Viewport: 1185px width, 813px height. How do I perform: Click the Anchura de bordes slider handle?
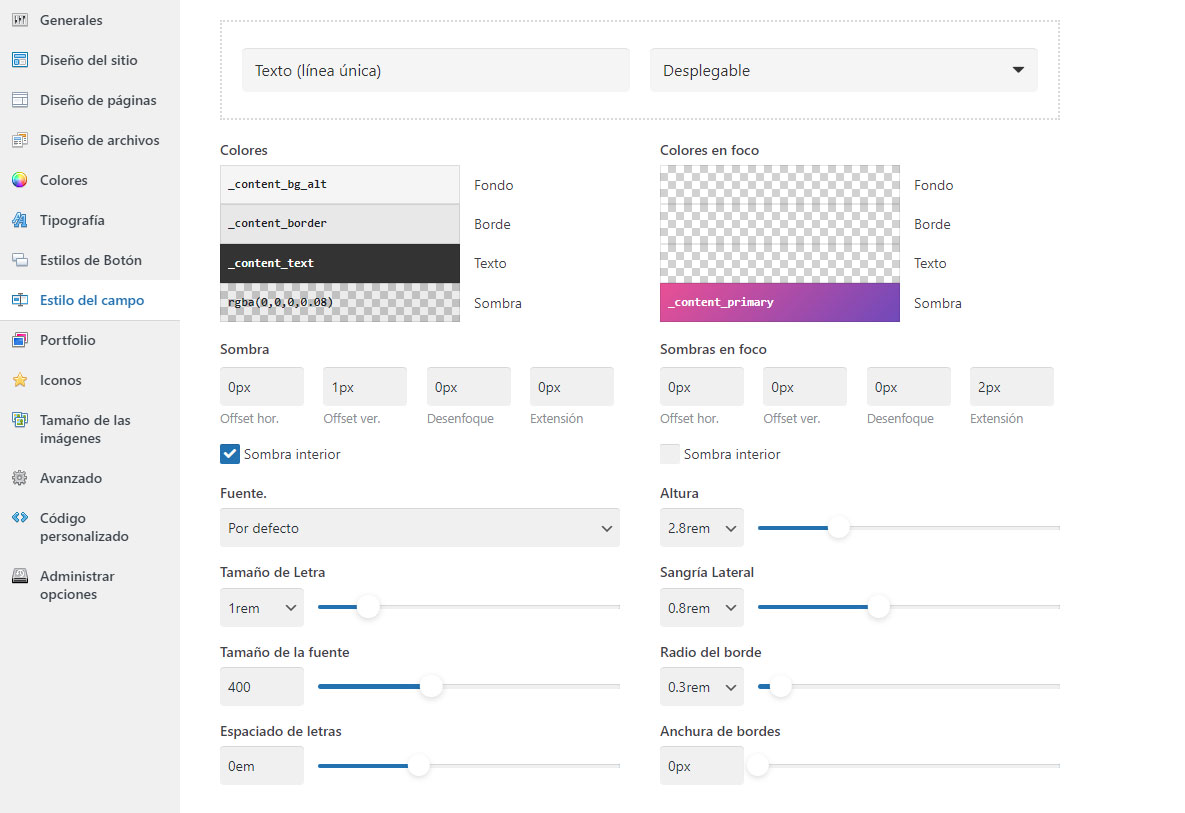pos(757,766)
